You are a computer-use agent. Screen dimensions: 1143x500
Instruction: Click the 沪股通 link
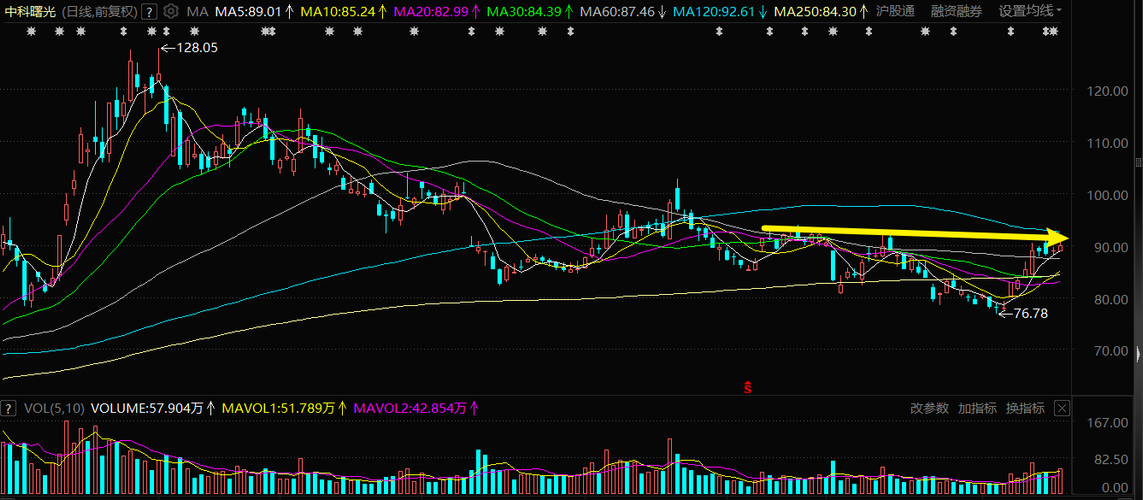click(895, 12)
